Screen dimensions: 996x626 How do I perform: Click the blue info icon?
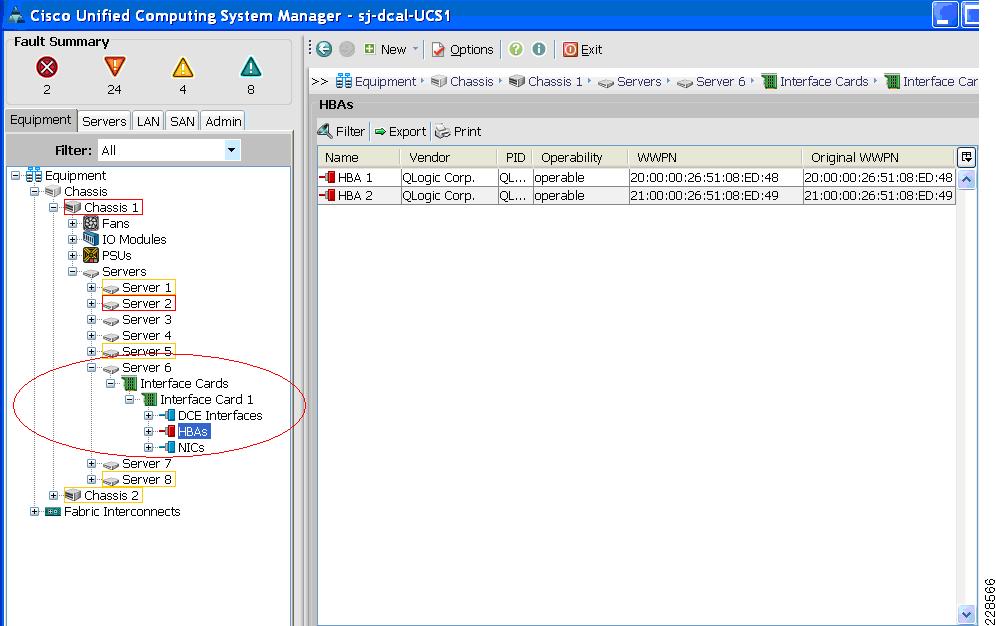(x=539, y=49)
